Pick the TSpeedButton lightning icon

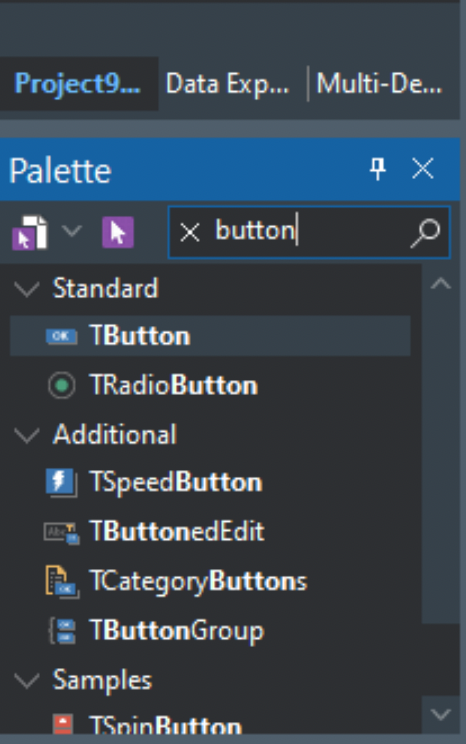click(61, 482)
